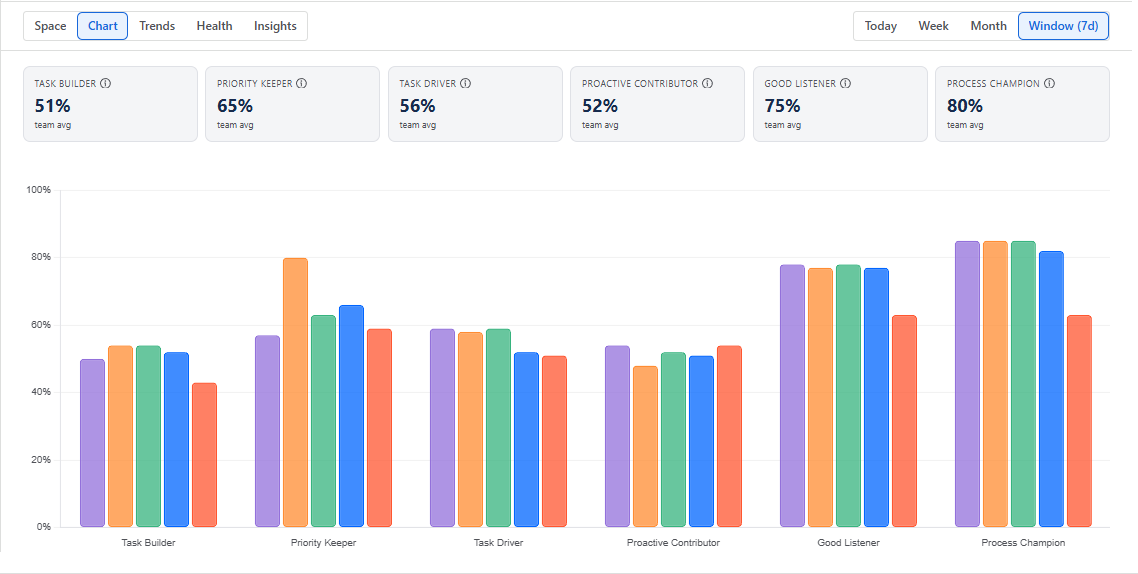Click the blue bar in Process Champion group
The image size is (1138, 574).
click(1051, 389)
